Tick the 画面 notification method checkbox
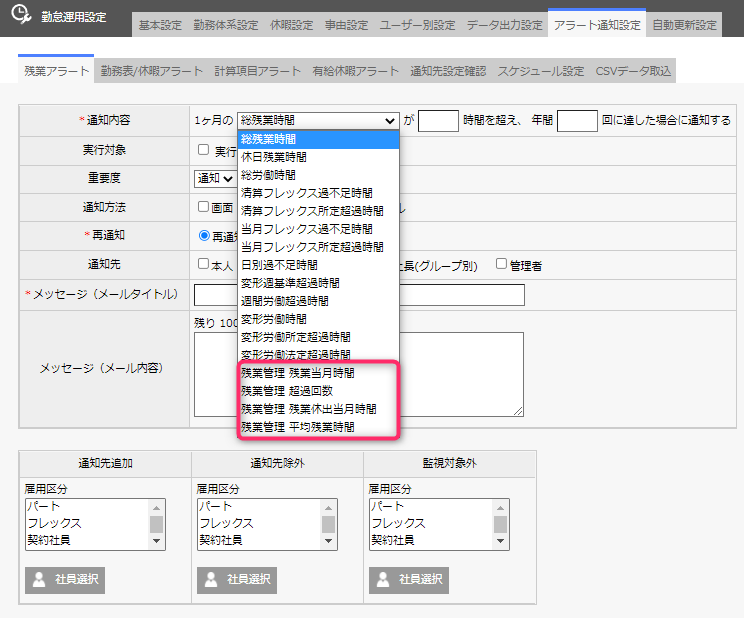744x618 pixels. point(204,206)
